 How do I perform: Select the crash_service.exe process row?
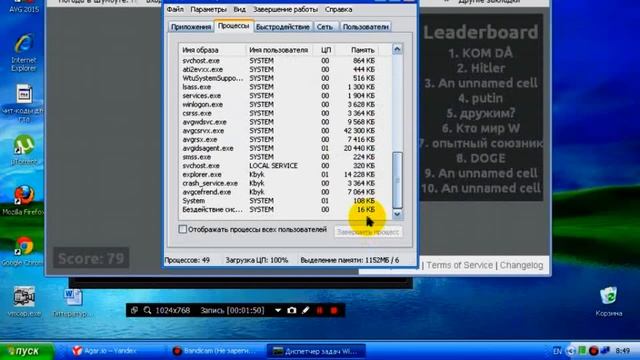[278, 183]
